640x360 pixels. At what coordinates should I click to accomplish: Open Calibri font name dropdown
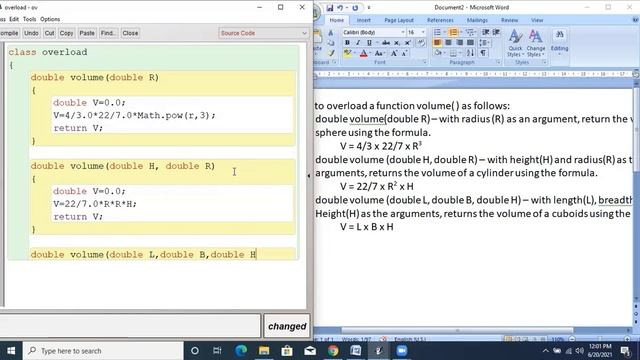403,32
